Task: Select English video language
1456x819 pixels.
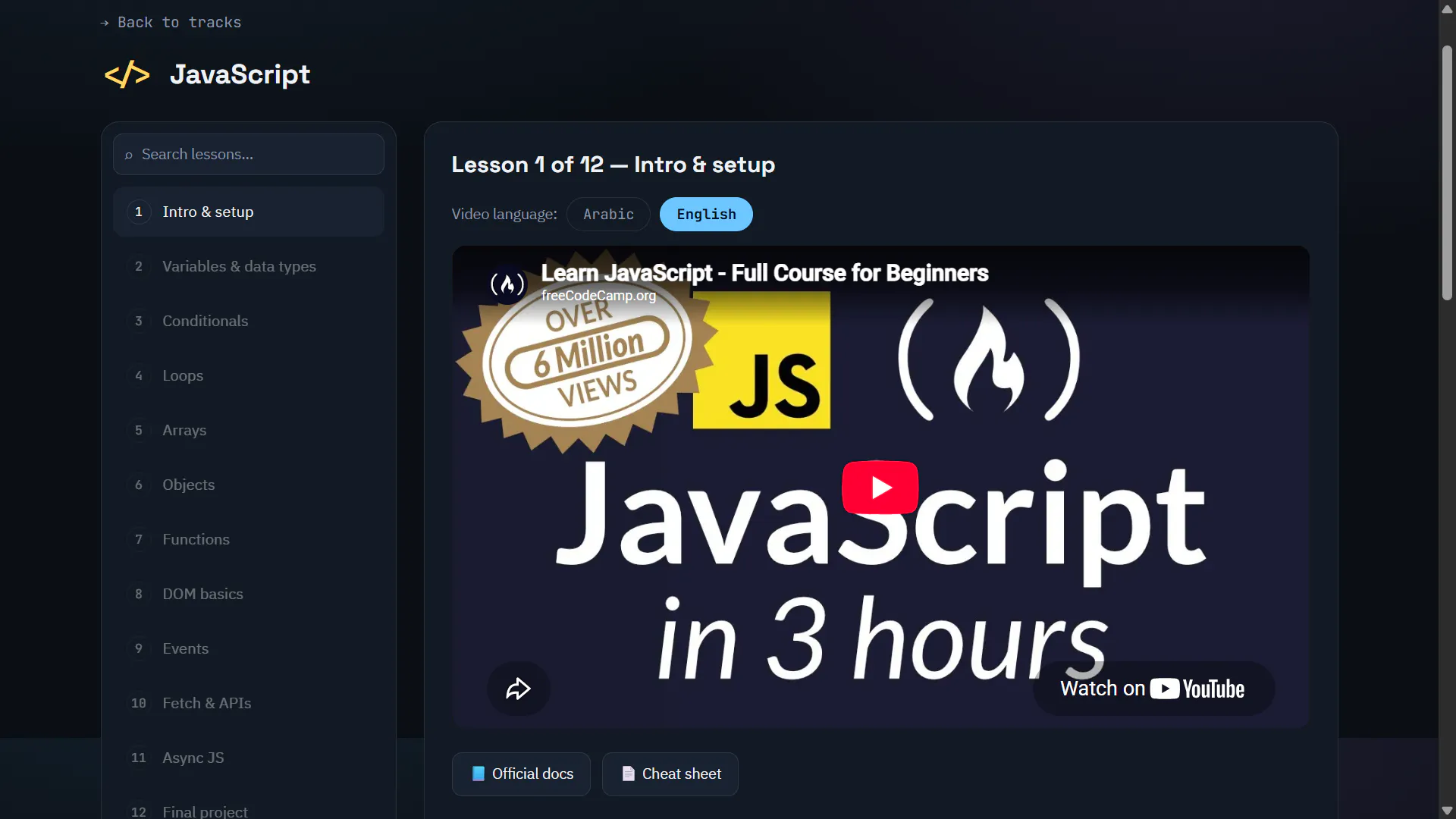Action: [706, 215]
